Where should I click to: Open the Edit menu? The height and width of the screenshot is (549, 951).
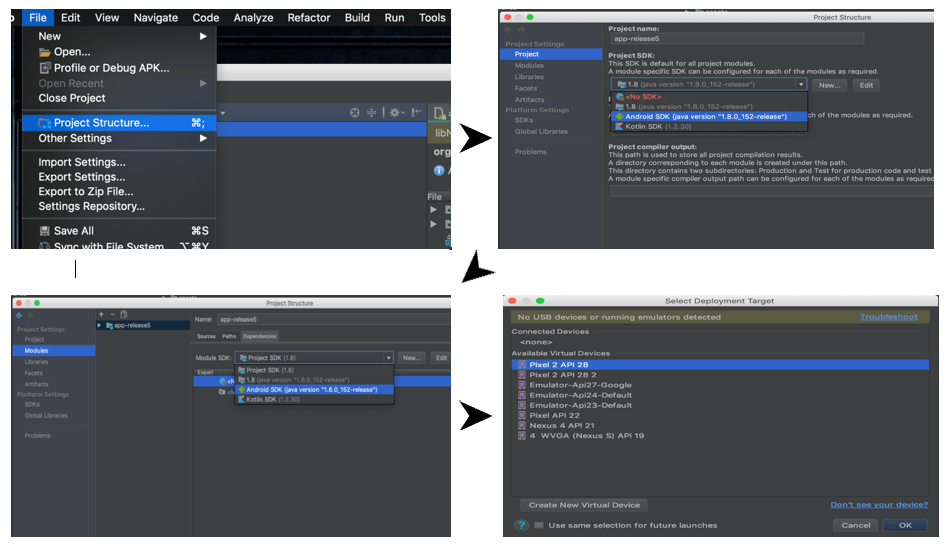click(70, 18)
